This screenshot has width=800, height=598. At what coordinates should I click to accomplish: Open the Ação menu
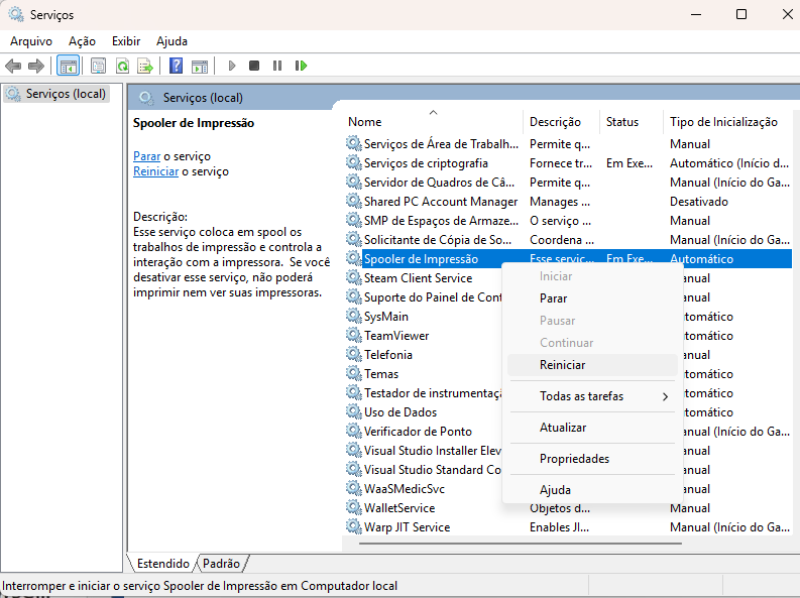pos(82,41)
